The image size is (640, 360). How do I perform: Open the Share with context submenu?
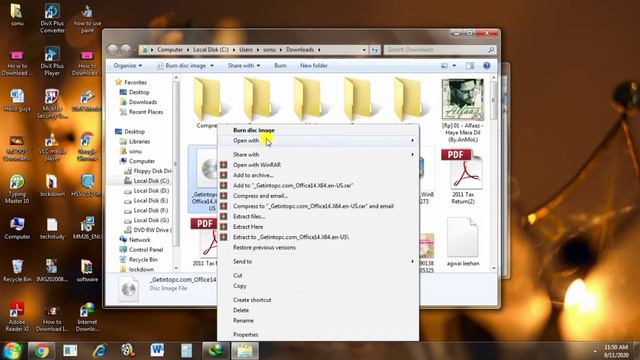[318, 155]
